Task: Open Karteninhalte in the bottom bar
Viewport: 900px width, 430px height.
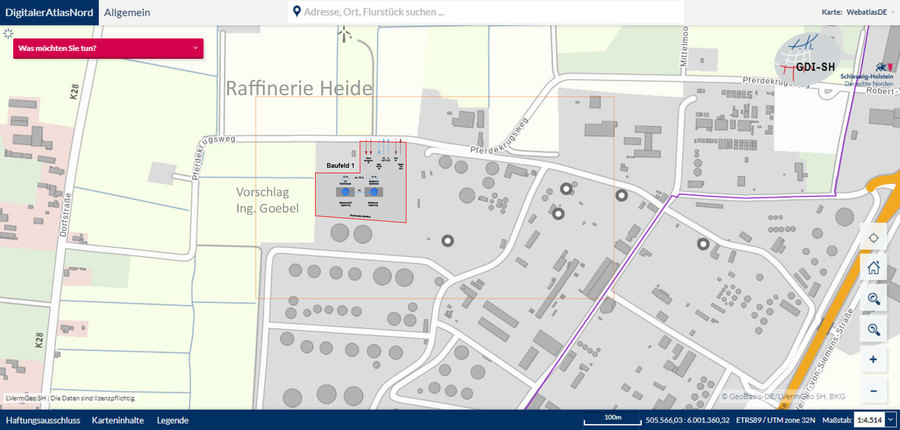Action: [x=118, y=420]
